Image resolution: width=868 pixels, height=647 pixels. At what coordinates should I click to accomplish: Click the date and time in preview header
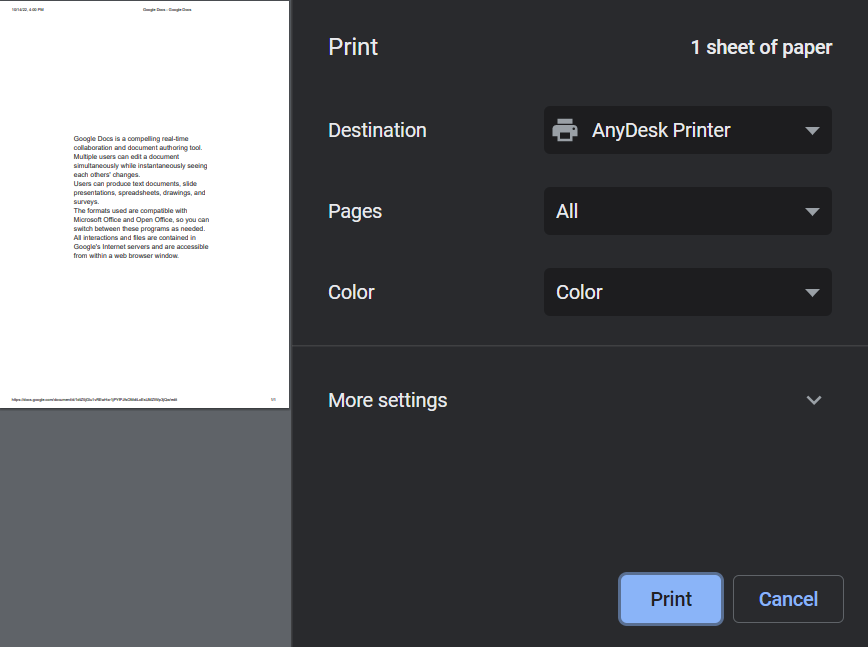coord(28,10)
